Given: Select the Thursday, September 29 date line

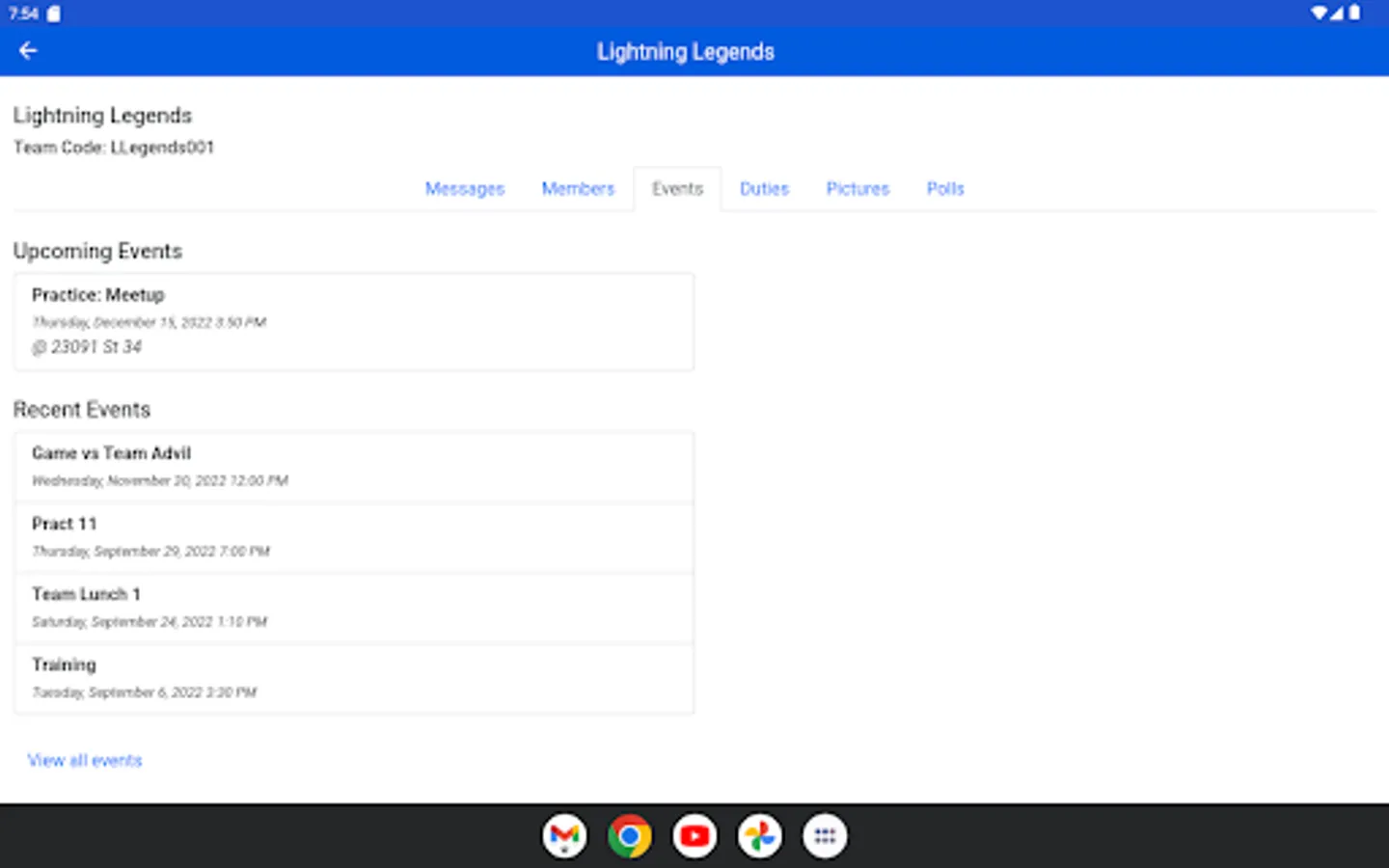Looking at the screenshot, I should point(150,552).
